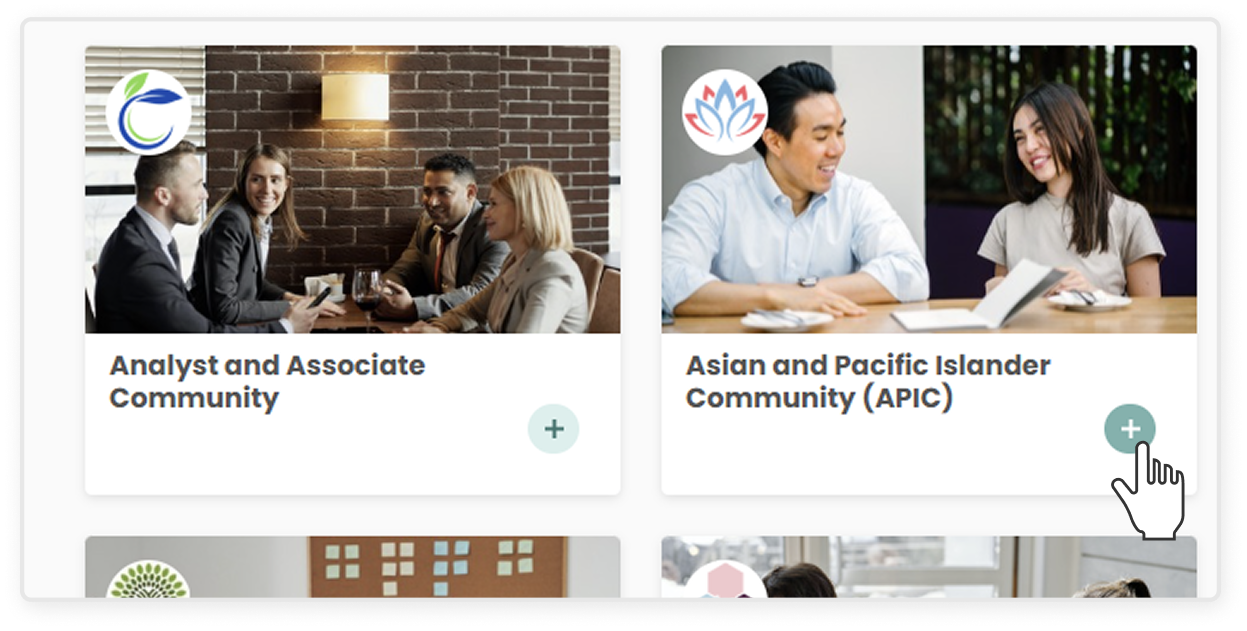View the business meeting photo with brick wall
The image size is (1247, 631).
[352, 189]
